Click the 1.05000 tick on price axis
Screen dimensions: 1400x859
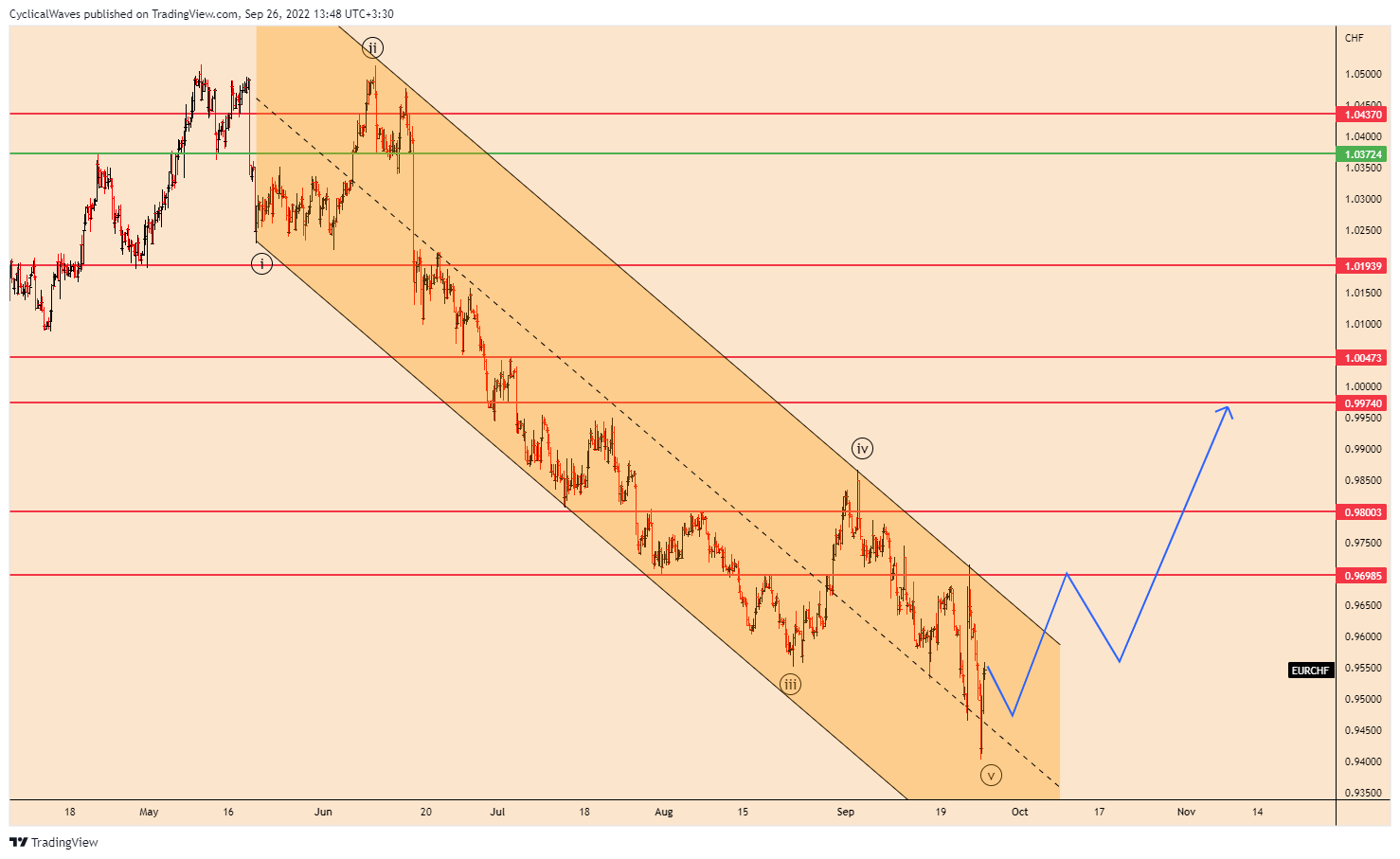tap(1363, 74)
